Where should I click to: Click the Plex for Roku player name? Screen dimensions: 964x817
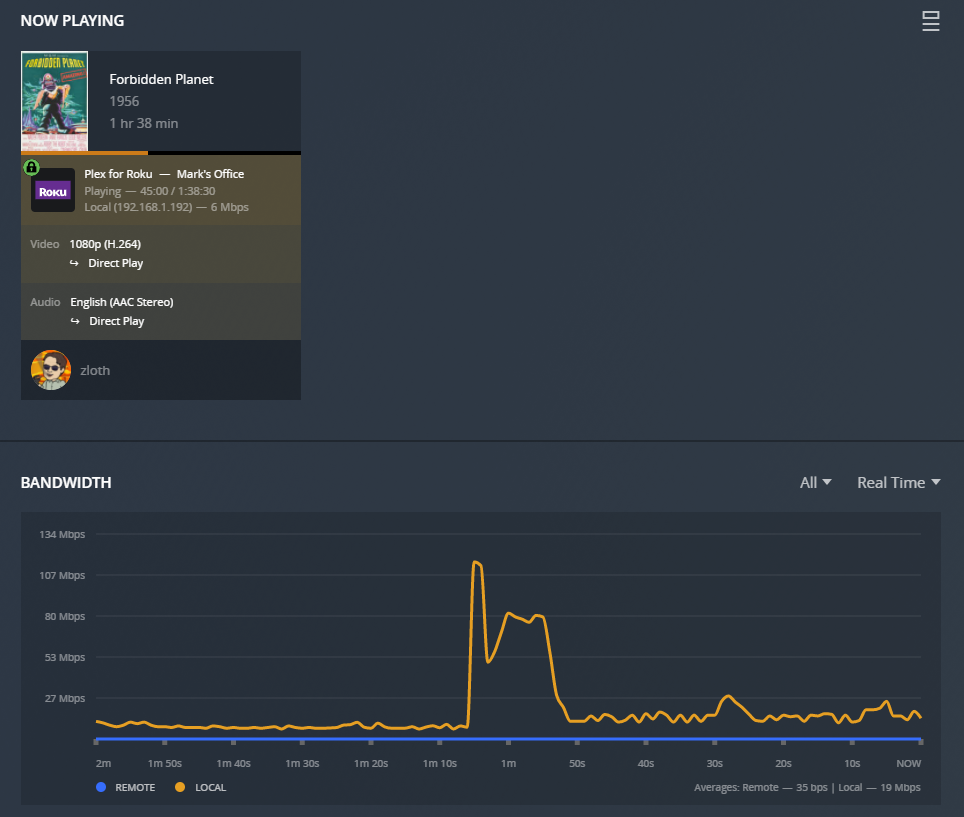(x=118, y=174)
